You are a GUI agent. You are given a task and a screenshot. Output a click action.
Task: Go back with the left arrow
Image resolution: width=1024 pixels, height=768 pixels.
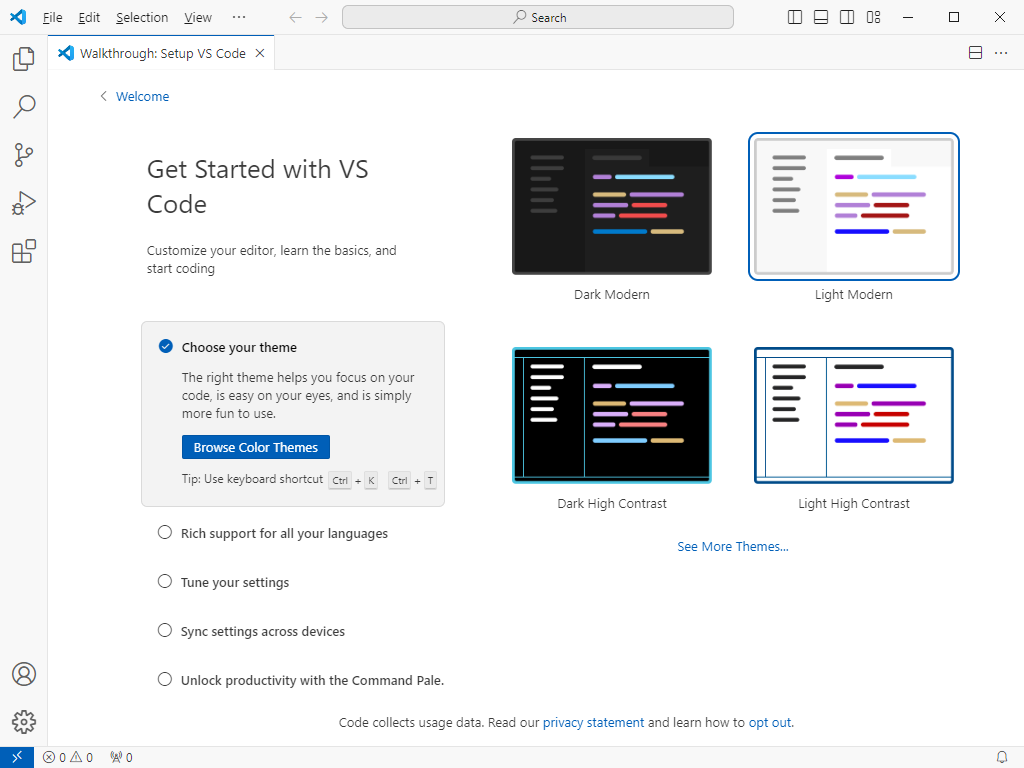[295, 18]
